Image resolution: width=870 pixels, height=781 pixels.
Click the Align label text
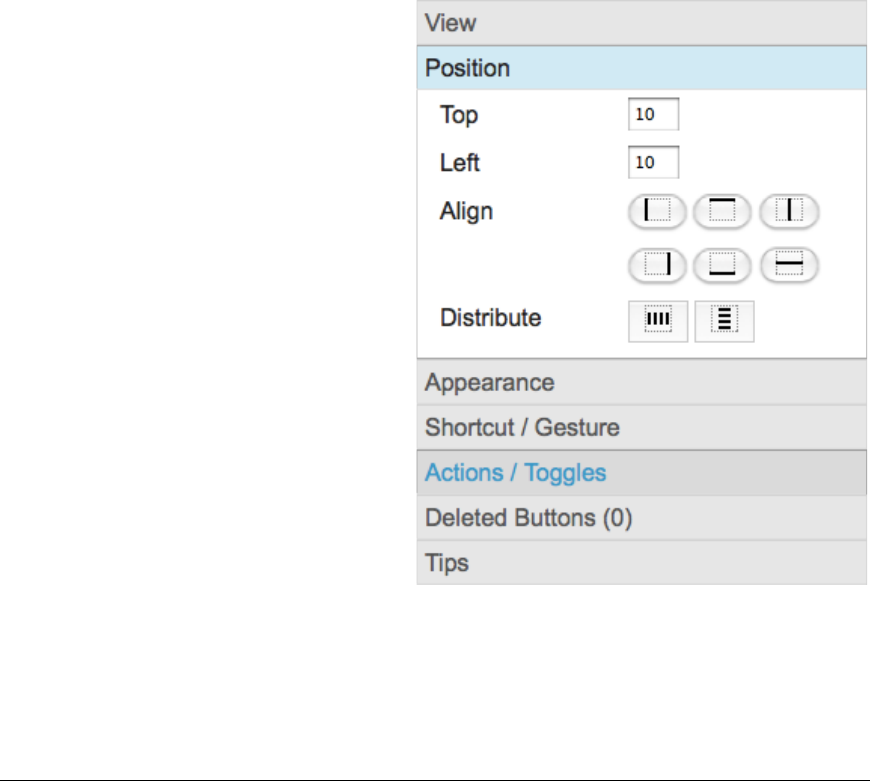point(466,212)
